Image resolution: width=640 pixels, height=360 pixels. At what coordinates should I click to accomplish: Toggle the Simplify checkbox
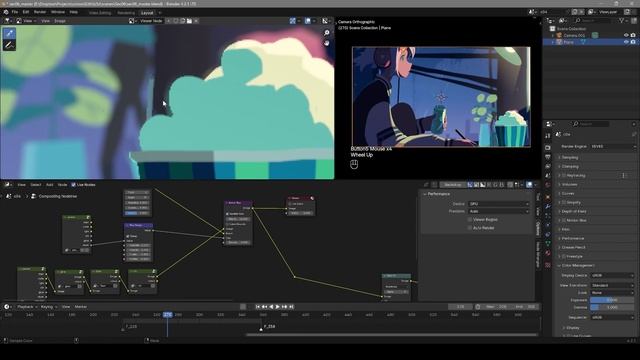tap(564, 202)
